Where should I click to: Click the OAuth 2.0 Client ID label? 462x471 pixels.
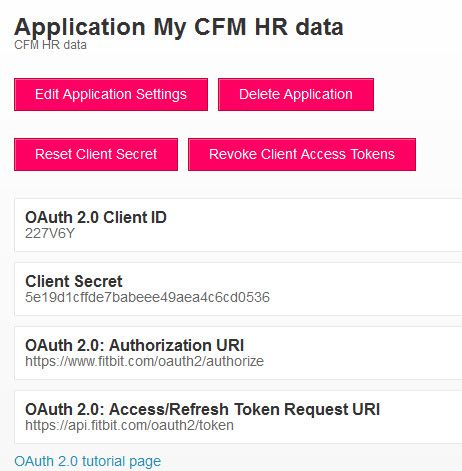point(96,217)
